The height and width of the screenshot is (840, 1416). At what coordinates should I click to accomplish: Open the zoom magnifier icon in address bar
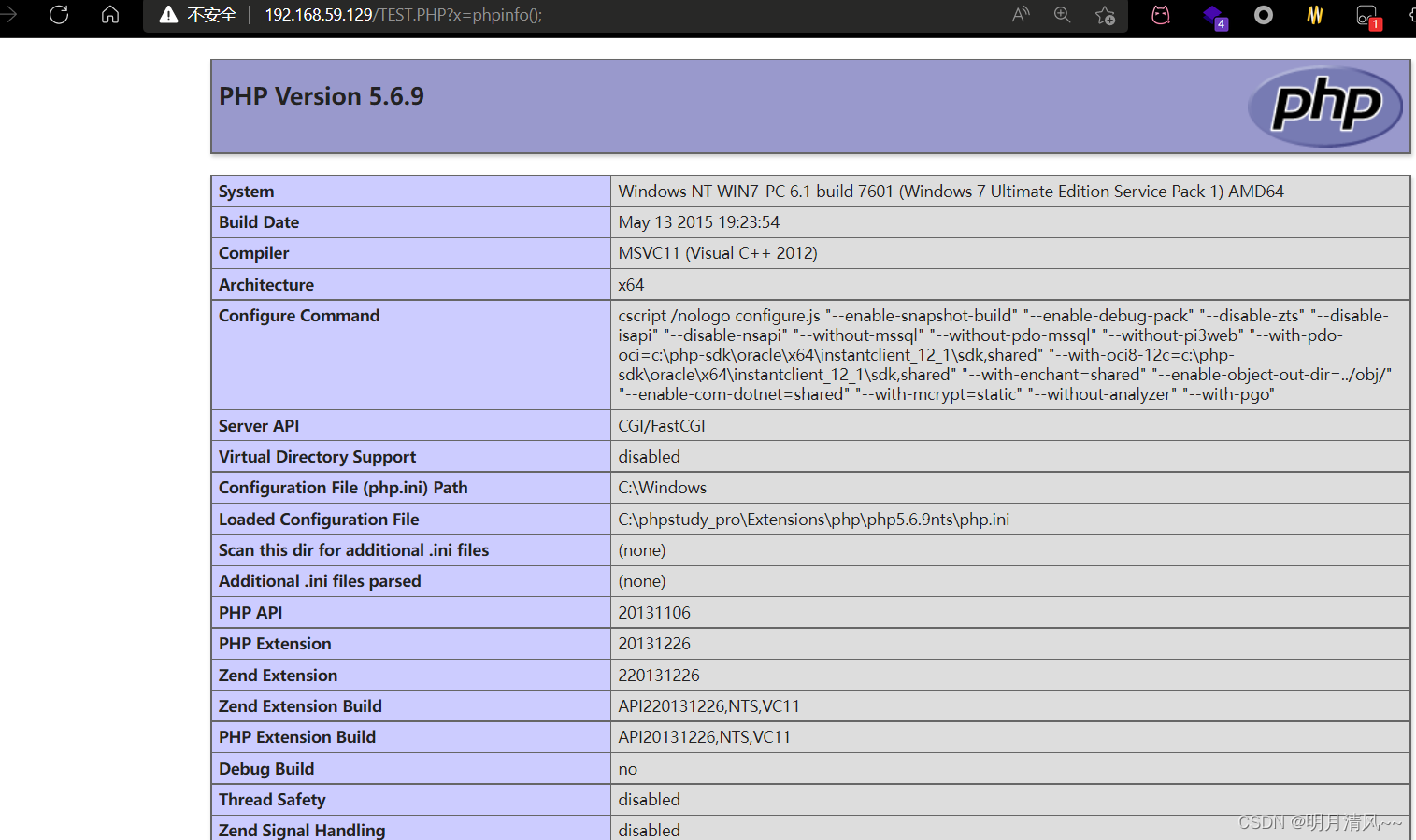pos(1063,15)
